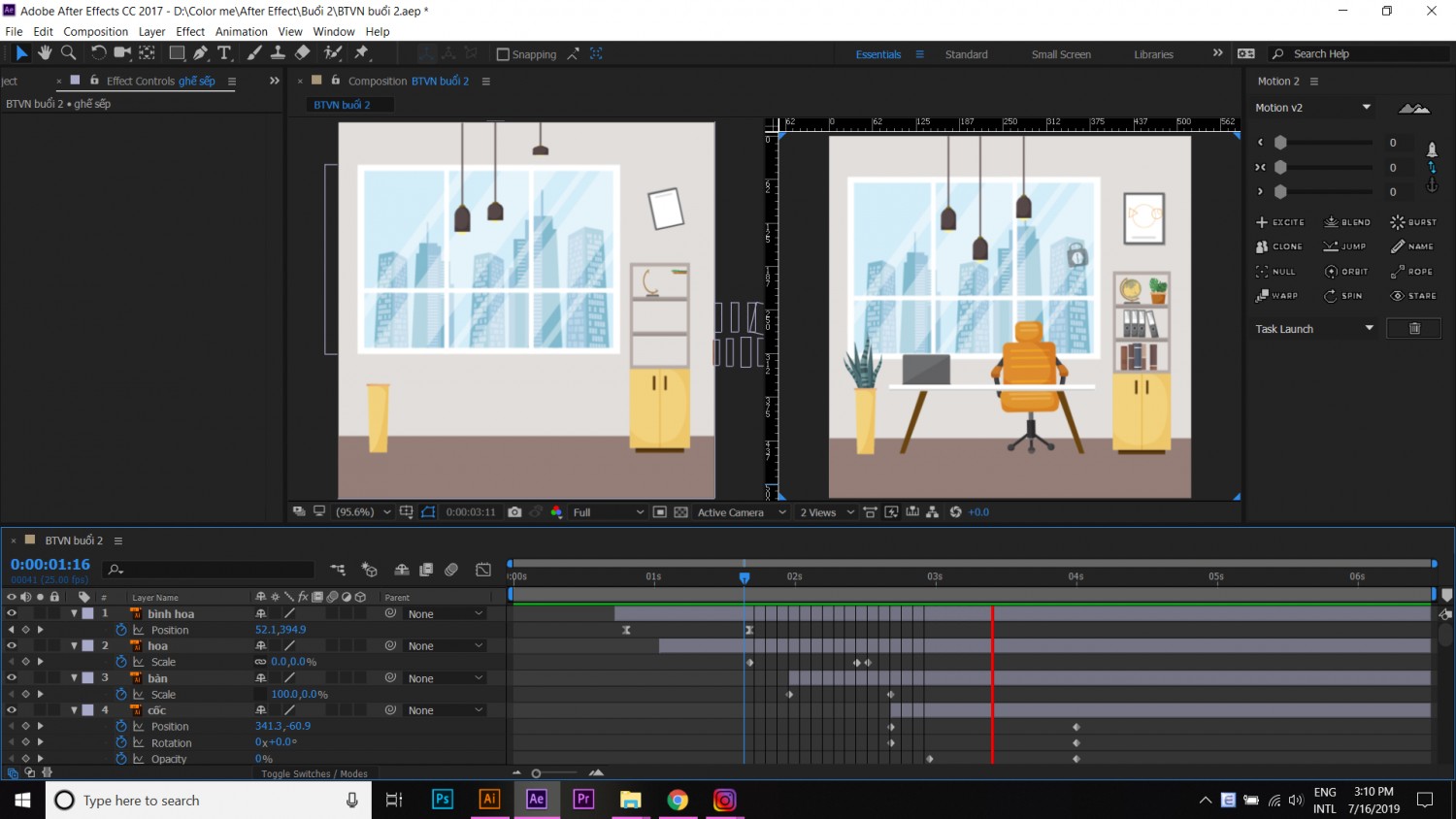Select the Rotation tool
1456x819 pixels.
pos(98,53)
